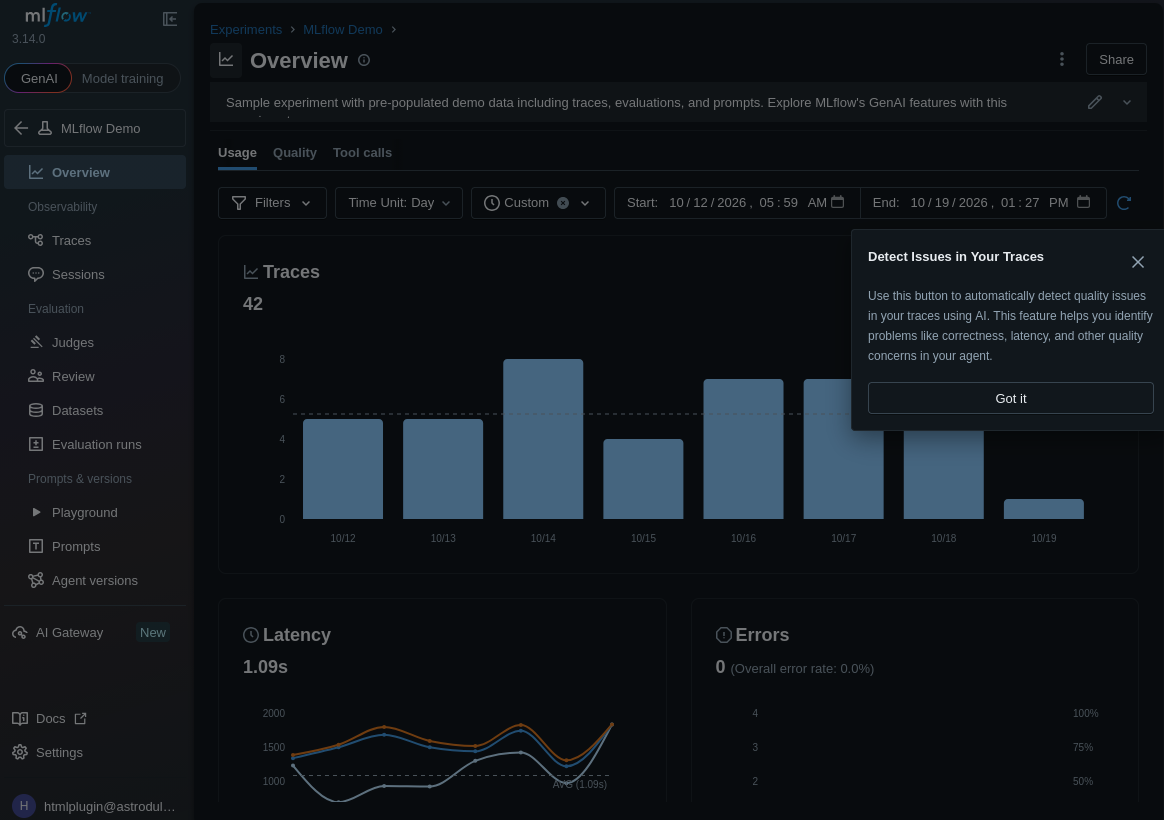Go back using the arrow beside MLflow Demo

click(x=21, y=128)
